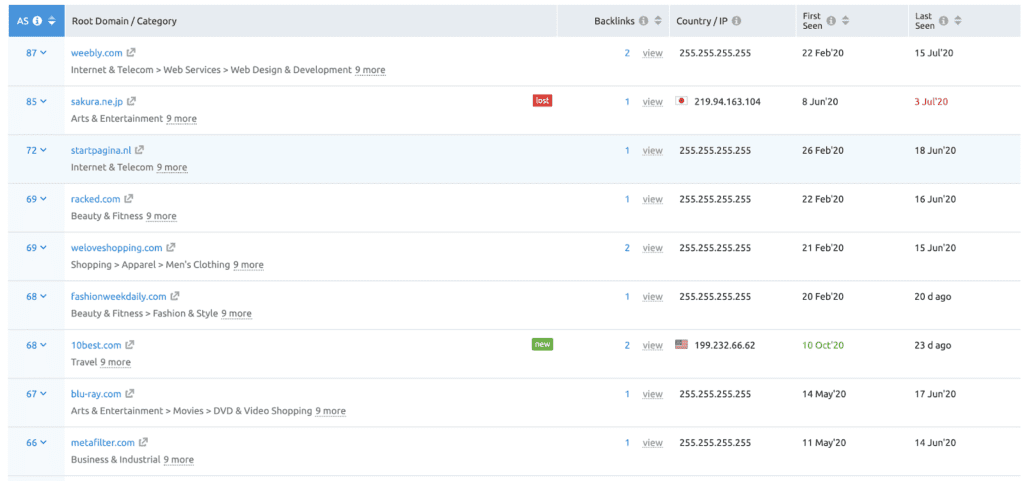Screen dimensions: 1024x481
Task: Show 9 more categories for metafilter.com
Action: [178, 459]
